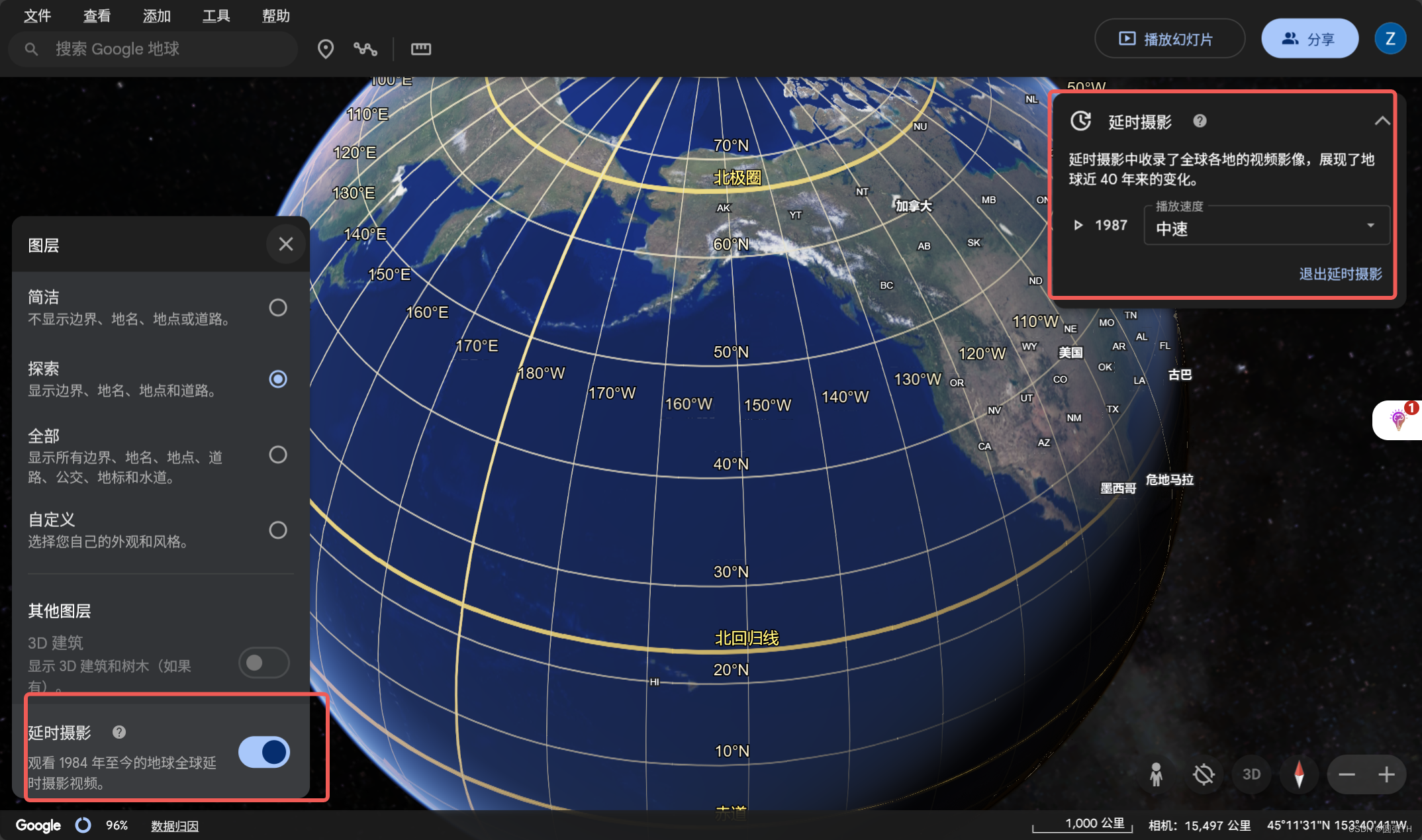Screen dimensions: 1422x840
Task: Click the 退出延时摄影 link
Action: (x=1341, y=274)
